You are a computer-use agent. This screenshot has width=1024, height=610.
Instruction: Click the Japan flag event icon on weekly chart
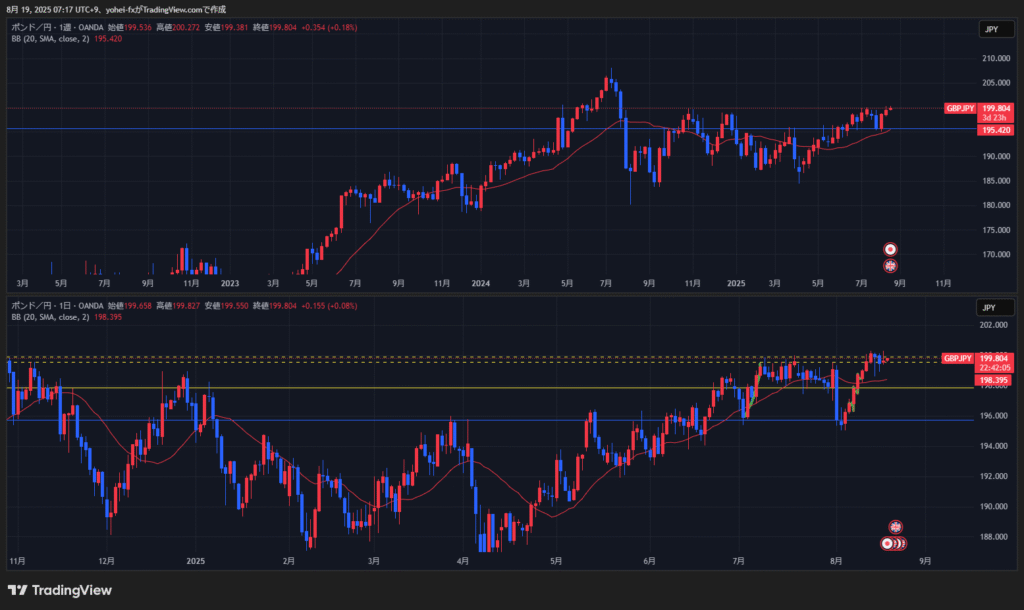pos(890,249)
